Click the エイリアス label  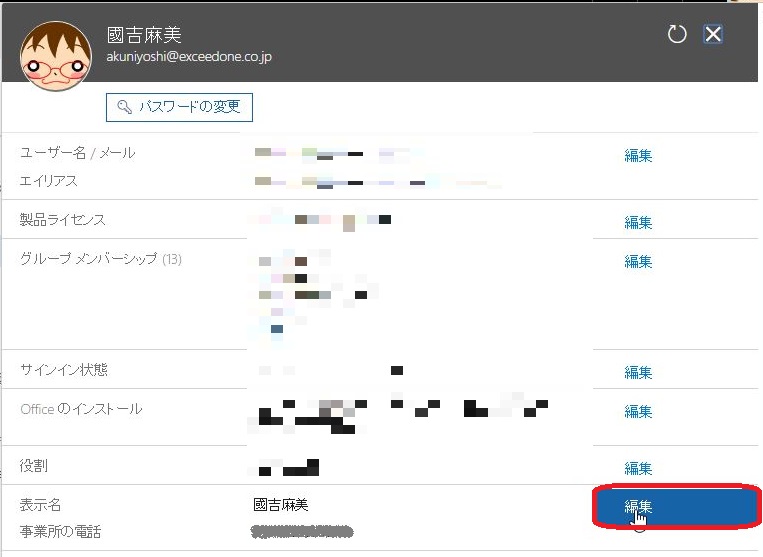49,181
